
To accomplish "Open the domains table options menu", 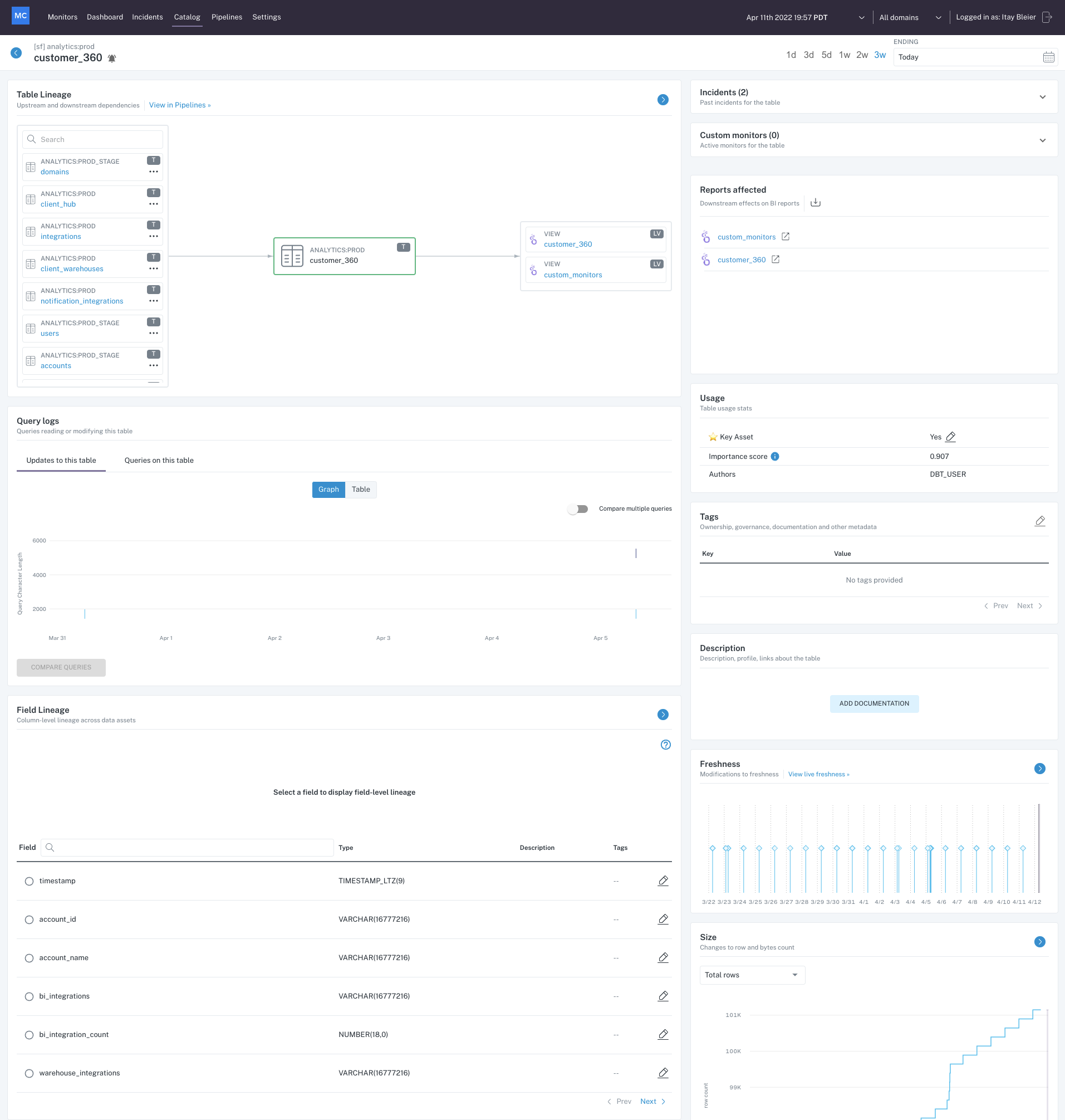I will [153, 172].
